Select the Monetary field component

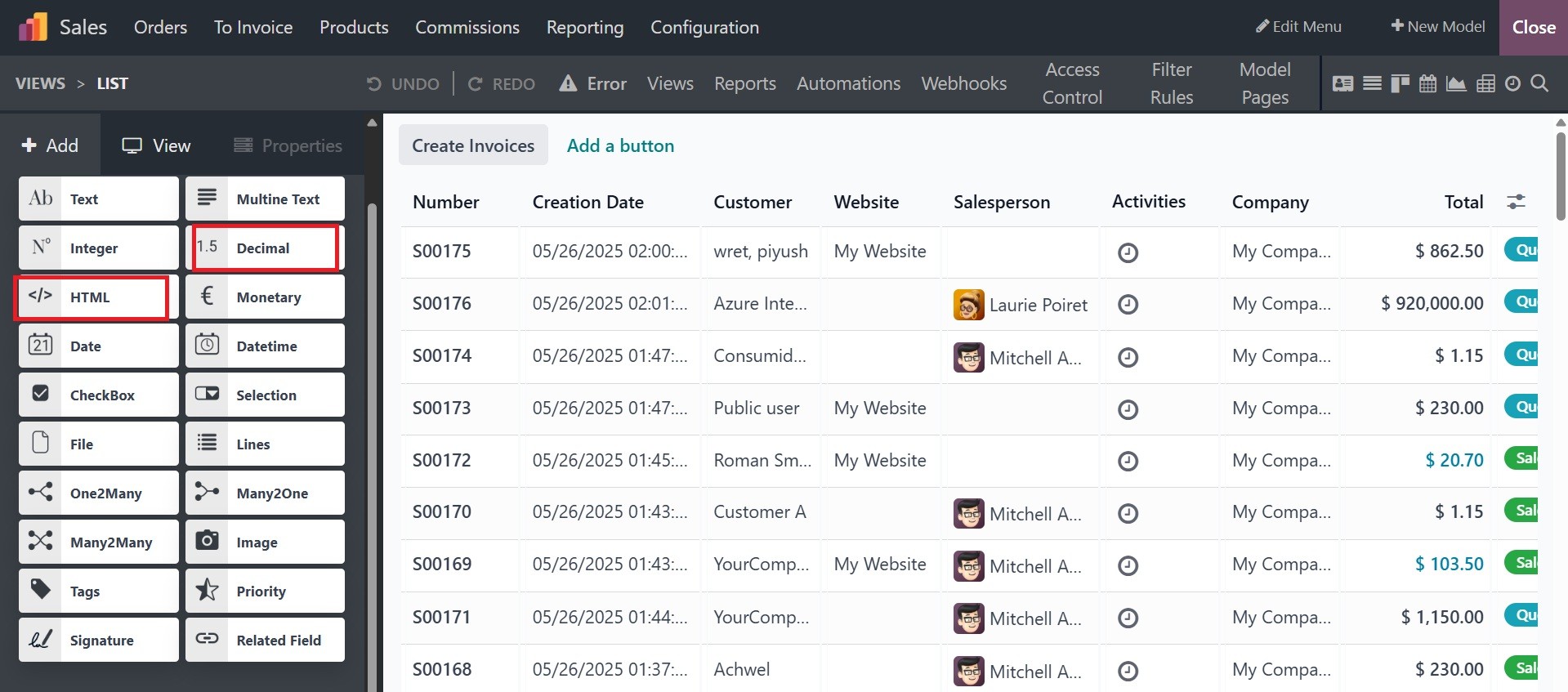(265, 297)
